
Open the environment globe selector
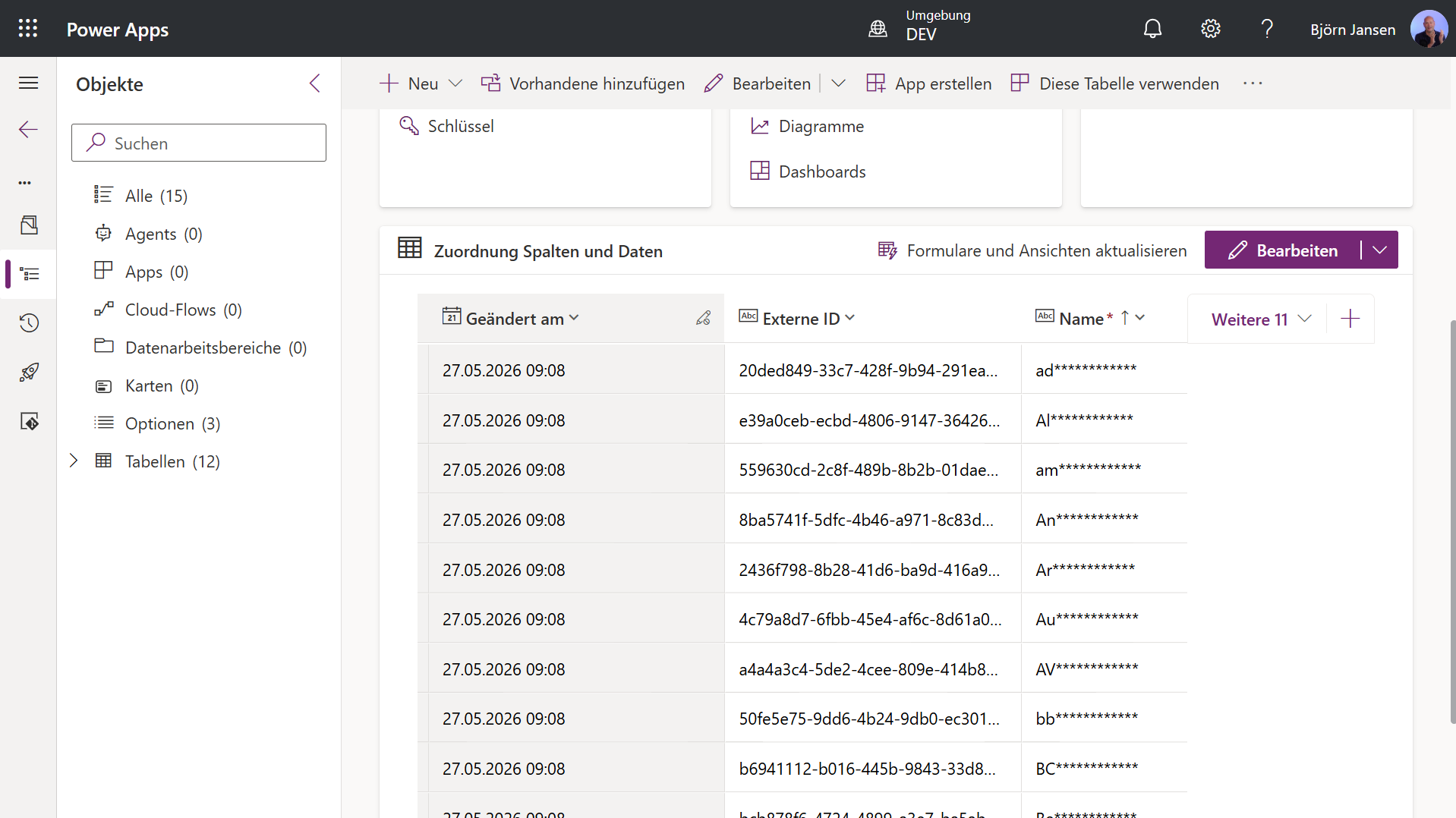tap(878, 29)
